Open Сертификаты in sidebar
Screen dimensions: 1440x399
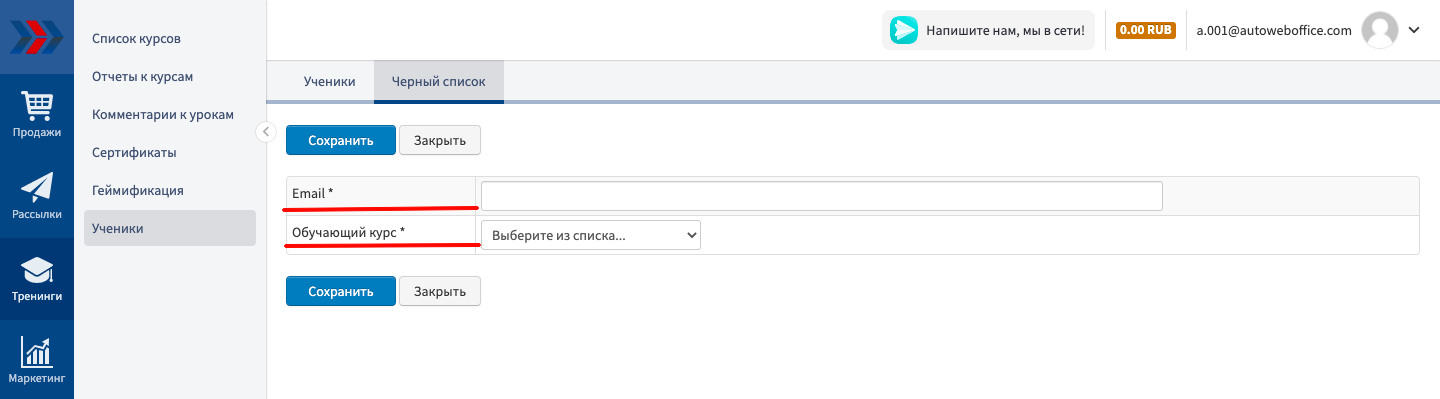[134, 153]
